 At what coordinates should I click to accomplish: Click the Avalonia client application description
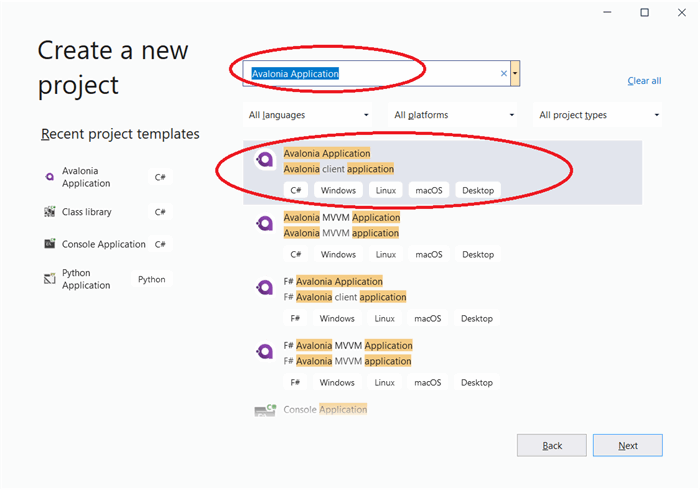coord(339,169)
